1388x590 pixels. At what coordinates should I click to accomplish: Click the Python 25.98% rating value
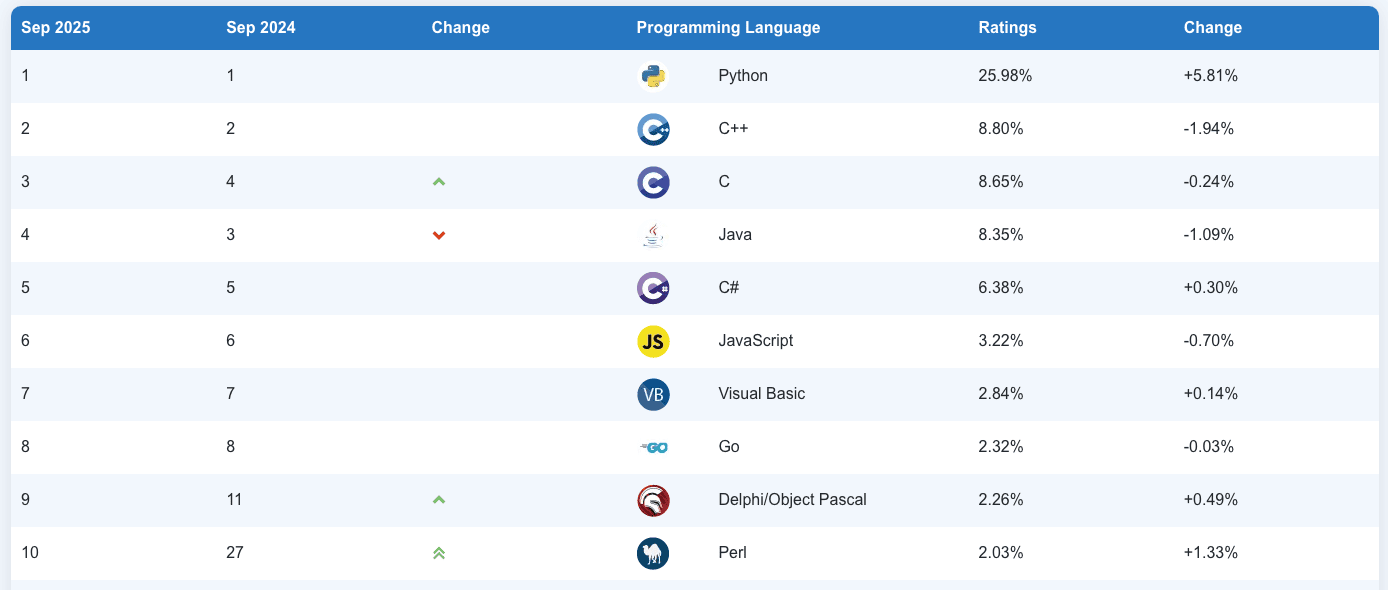tap(1005, 76)
